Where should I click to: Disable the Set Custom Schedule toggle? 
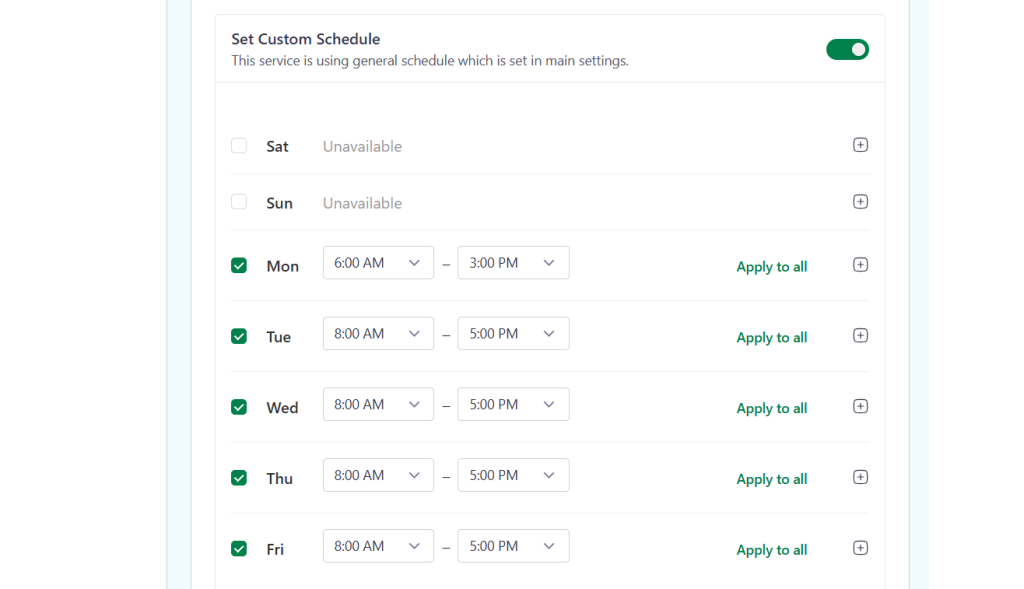coord(847,50)
